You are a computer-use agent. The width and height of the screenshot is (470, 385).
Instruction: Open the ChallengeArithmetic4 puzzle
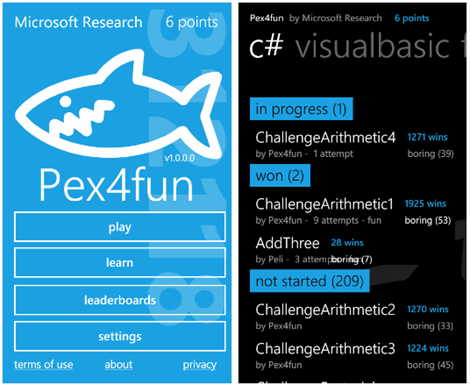pyautogui.click(x=354, y=145)
